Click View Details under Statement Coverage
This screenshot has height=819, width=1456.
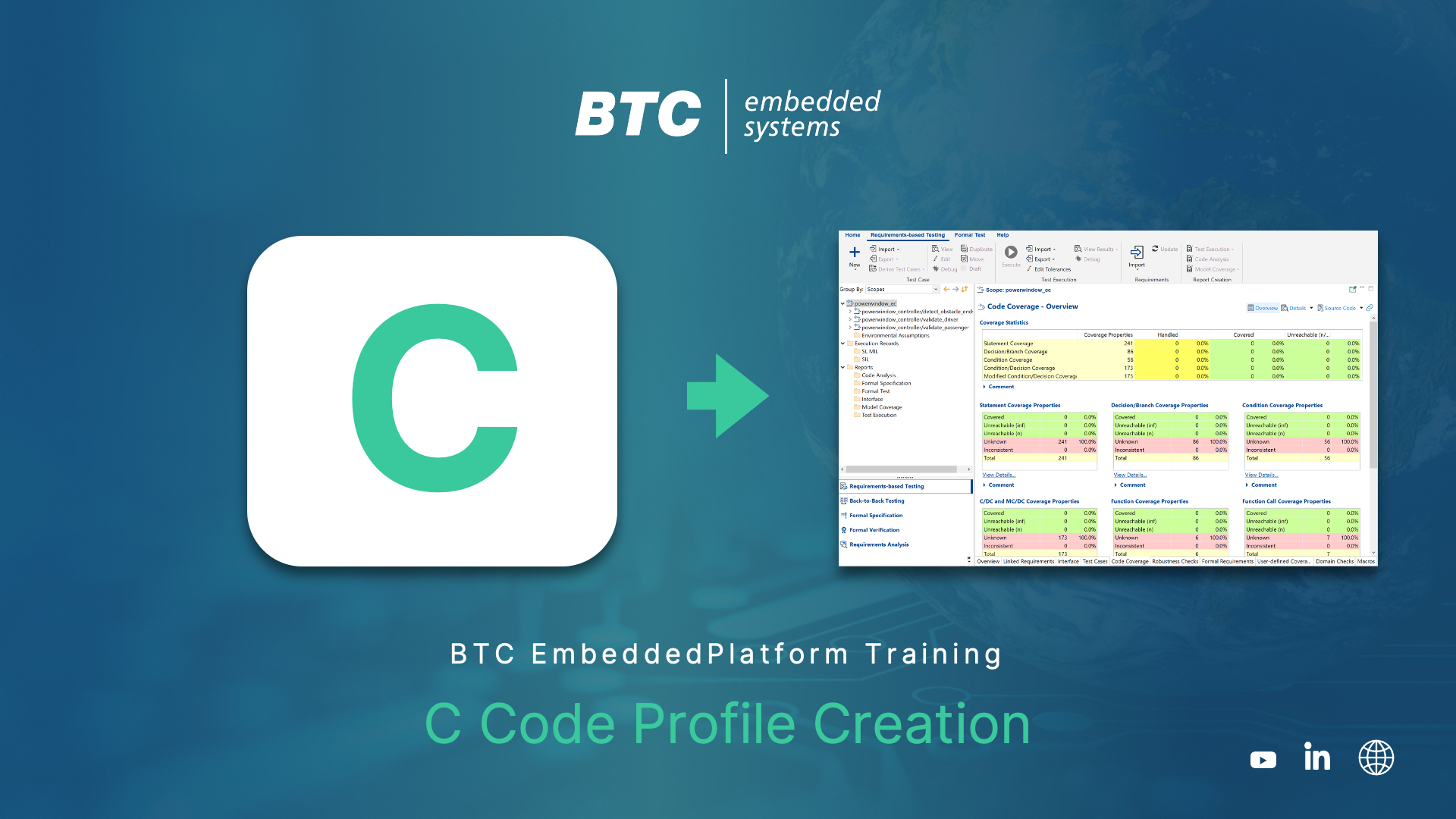(x=994, y=474)
